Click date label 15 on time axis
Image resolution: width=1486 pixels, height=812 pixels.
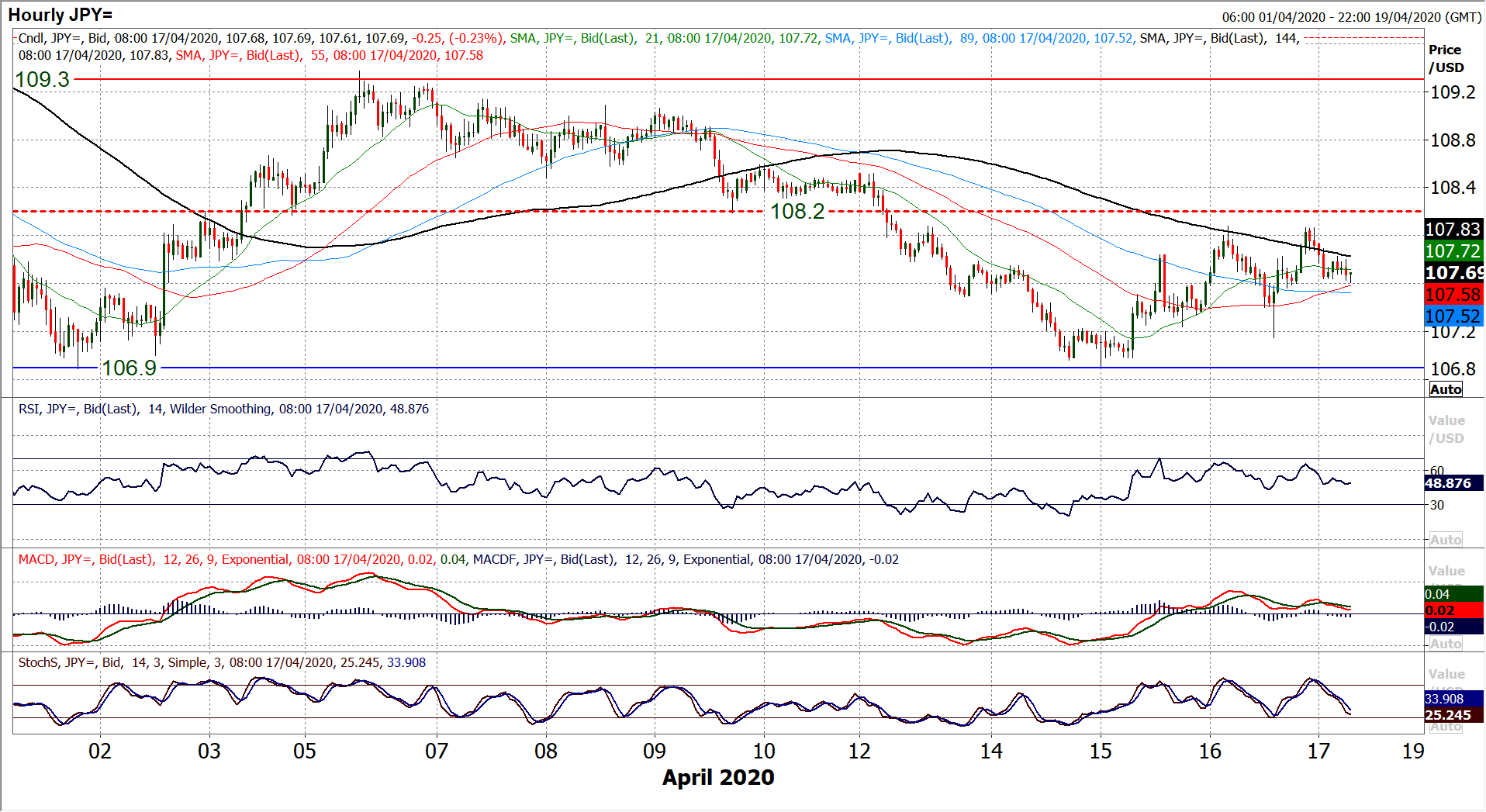click(x=1101, y=751)
